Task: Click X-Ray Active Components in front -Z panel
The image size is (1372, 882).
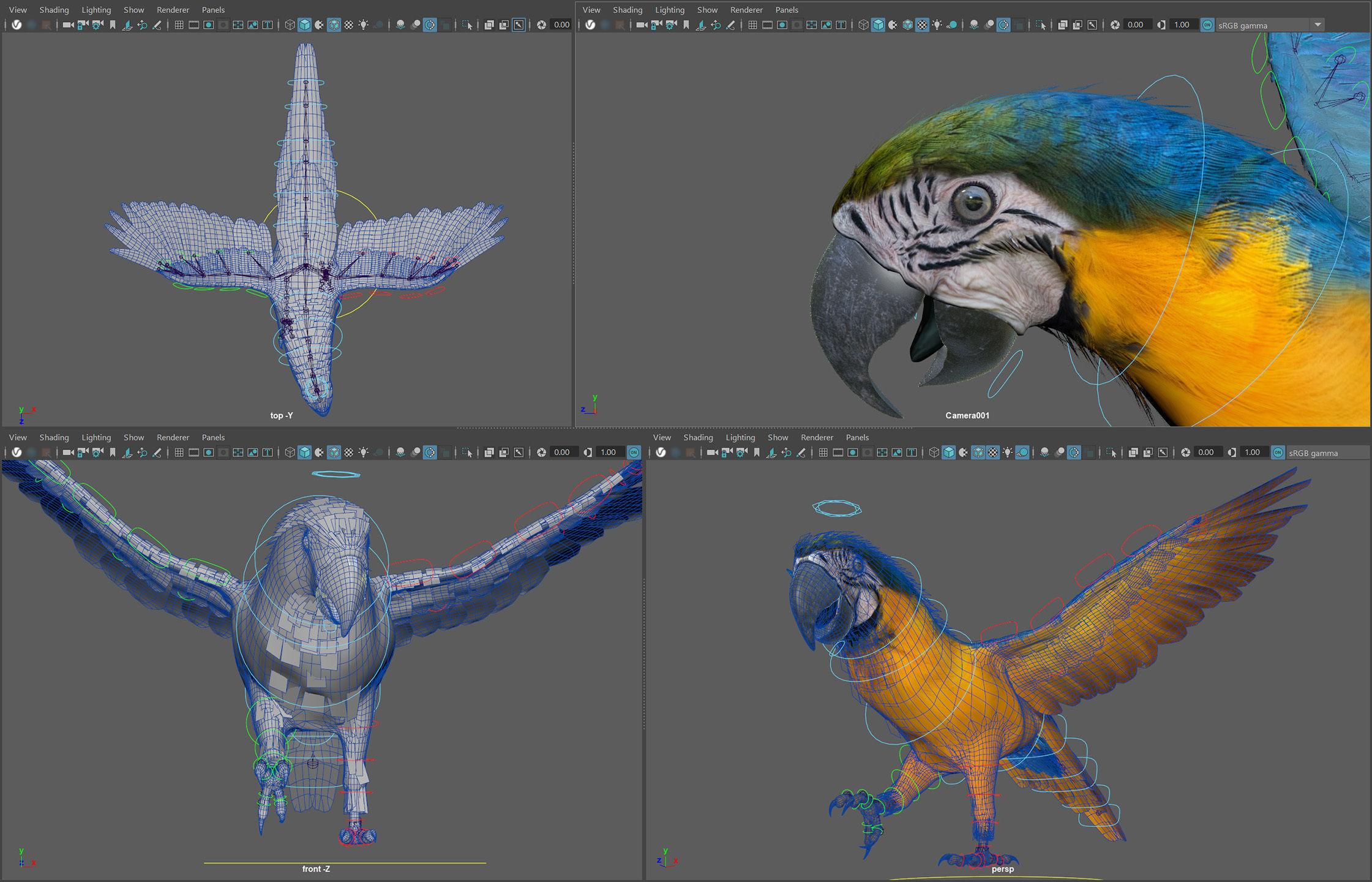Action: [504, 453]
